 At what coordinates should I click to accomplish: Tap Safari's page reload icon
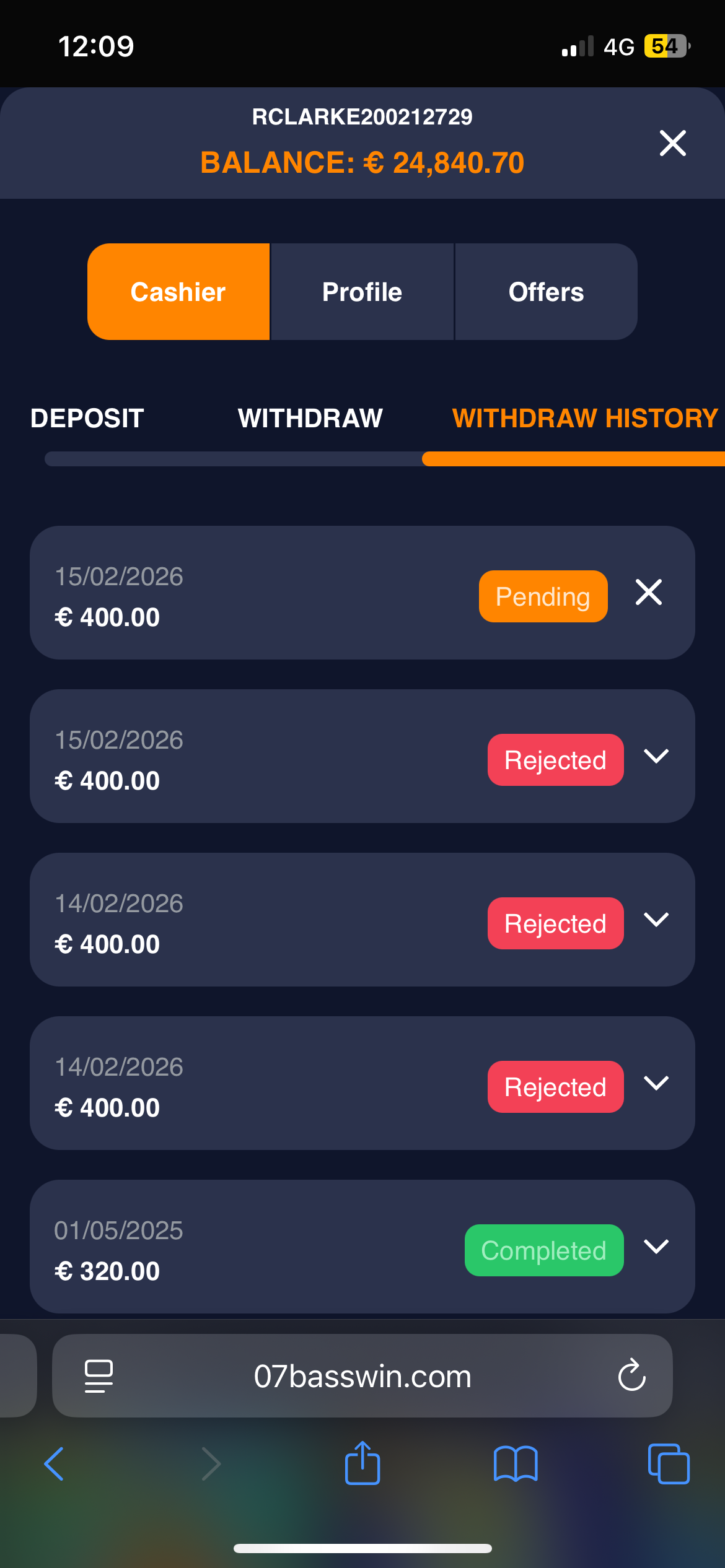631,1375
